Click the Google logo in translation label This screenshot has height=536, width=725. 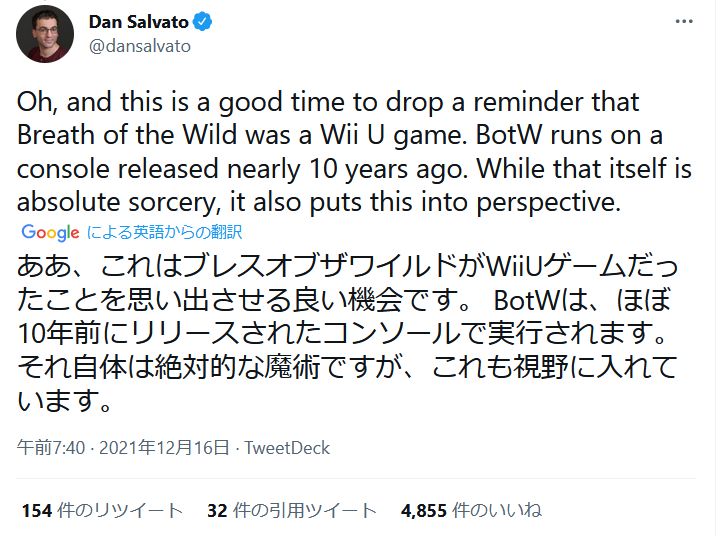click(x=50, y=232)
